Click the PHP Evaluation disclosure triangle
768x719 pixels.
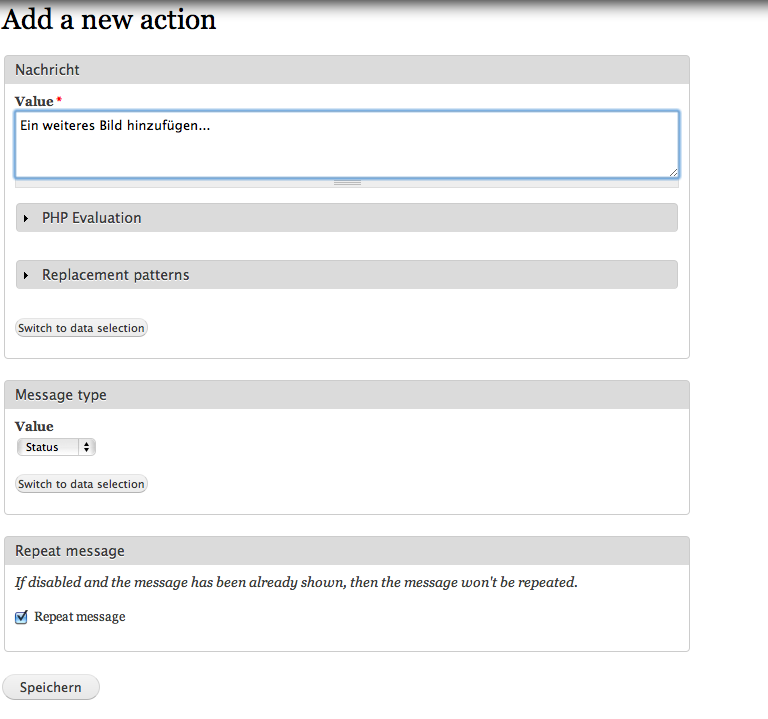click(26, 218)
